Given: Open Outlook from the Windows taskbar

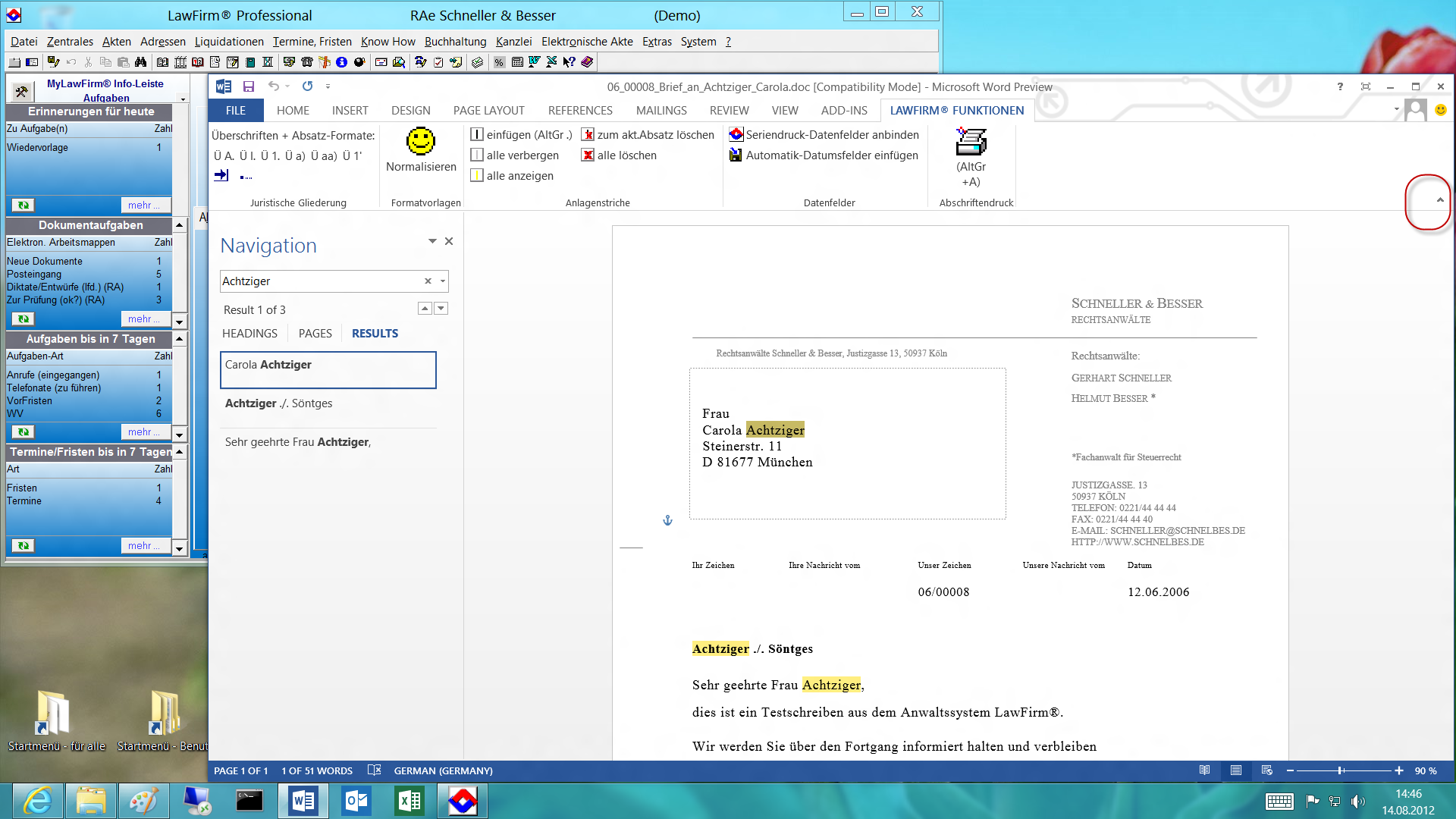Looking at the screenshot, I should (x=356, y=801).
